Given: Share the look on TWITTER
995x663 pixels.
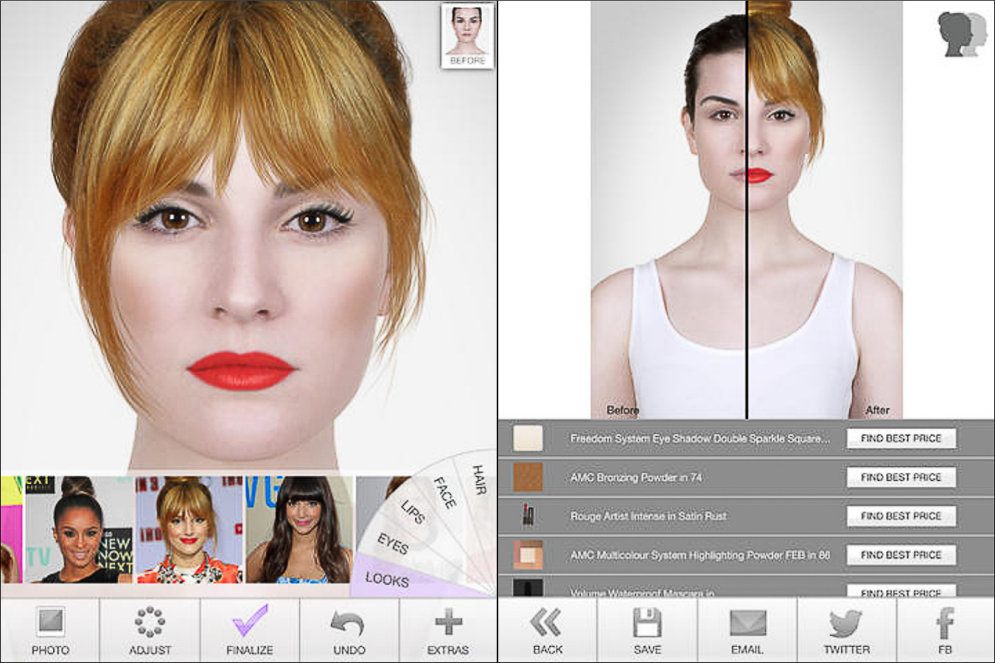Looking at the screenshot, I should click(x=847, y=630).
